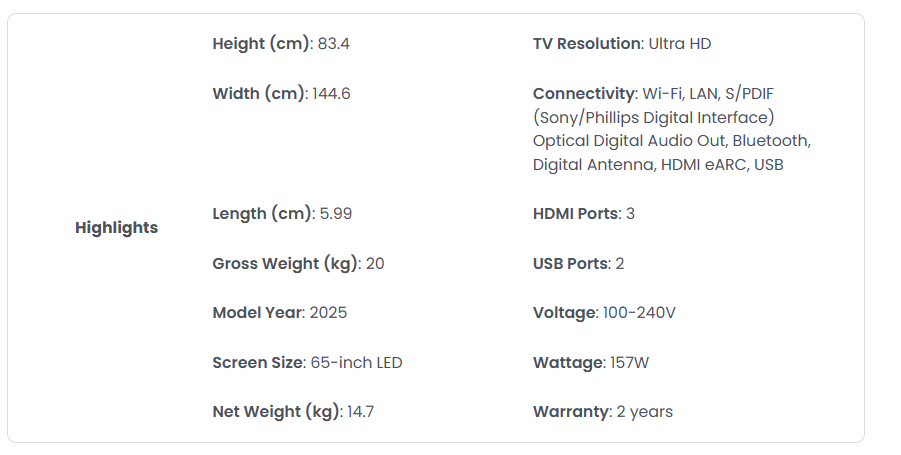
Task: Select the Length (cm) 5.99 spec
Action: tap(282, 214)
